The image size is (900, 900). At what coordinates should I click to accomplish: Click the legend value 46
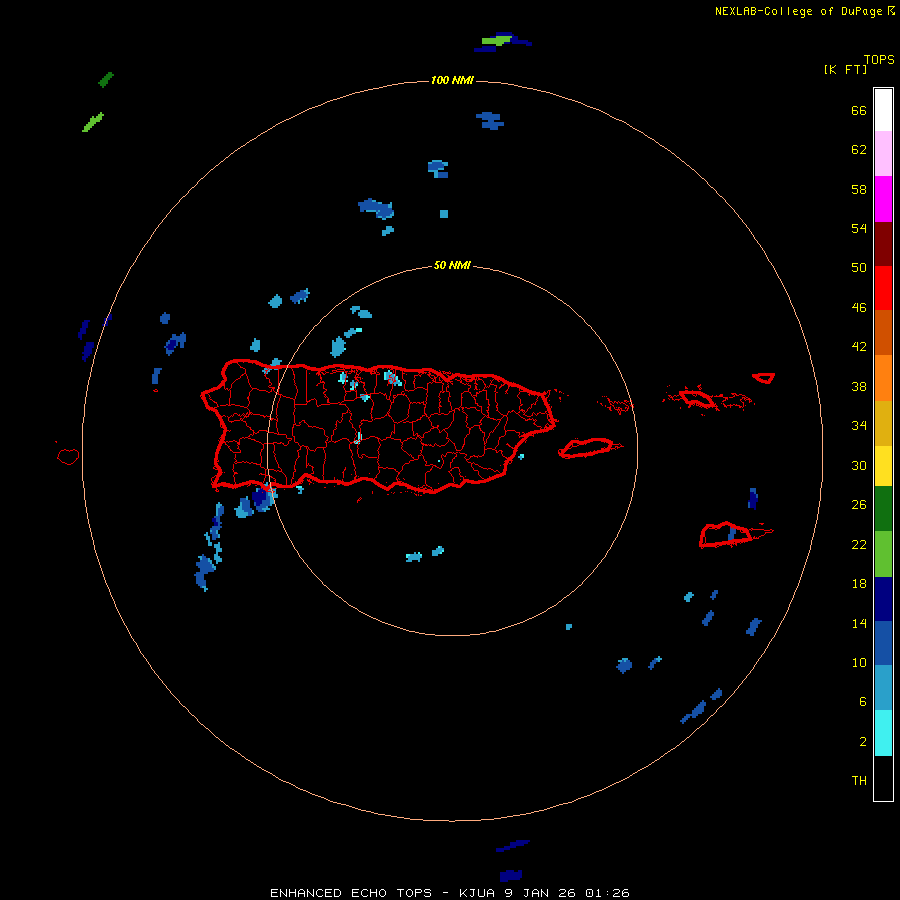859,308
